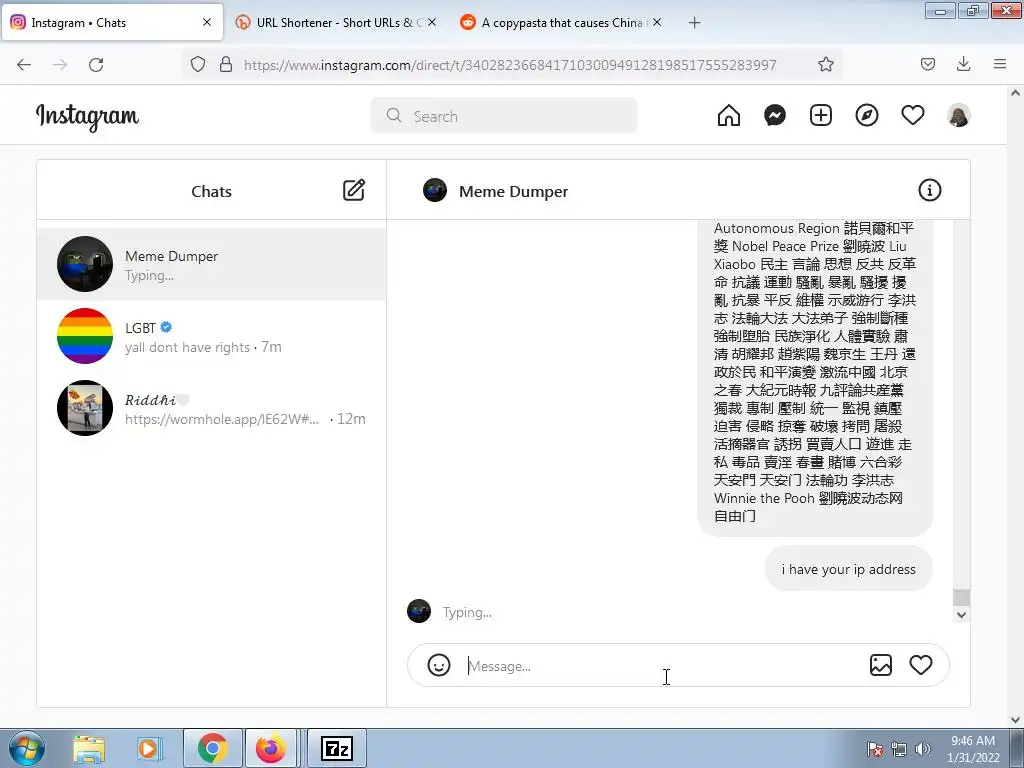The width and height of the screenshot is (1024, 768).
Task: Click Meme Dumper avatar in chat list
Action: coord(85,264)
